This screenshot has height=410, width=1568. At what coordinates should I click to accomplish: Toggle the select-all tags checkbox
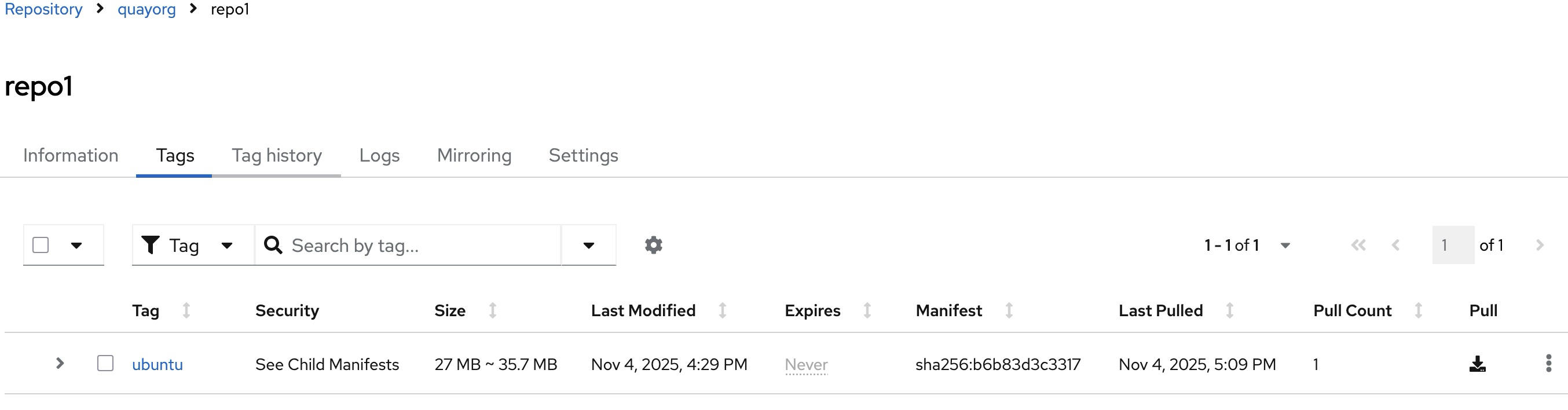[41, 245]
